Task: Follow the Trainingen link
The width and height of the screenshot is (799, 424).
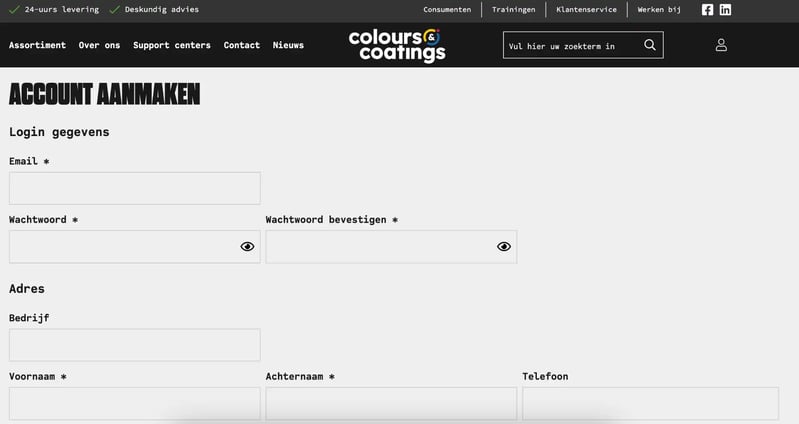Action: pyautogui.click(x=514, y=10)
